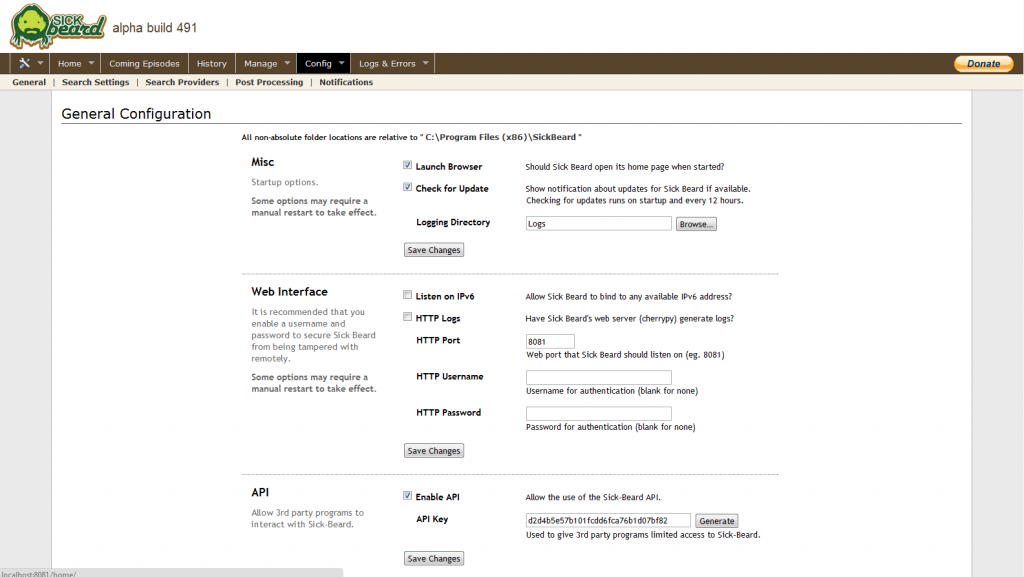Open the Home menu

(69, 63)
